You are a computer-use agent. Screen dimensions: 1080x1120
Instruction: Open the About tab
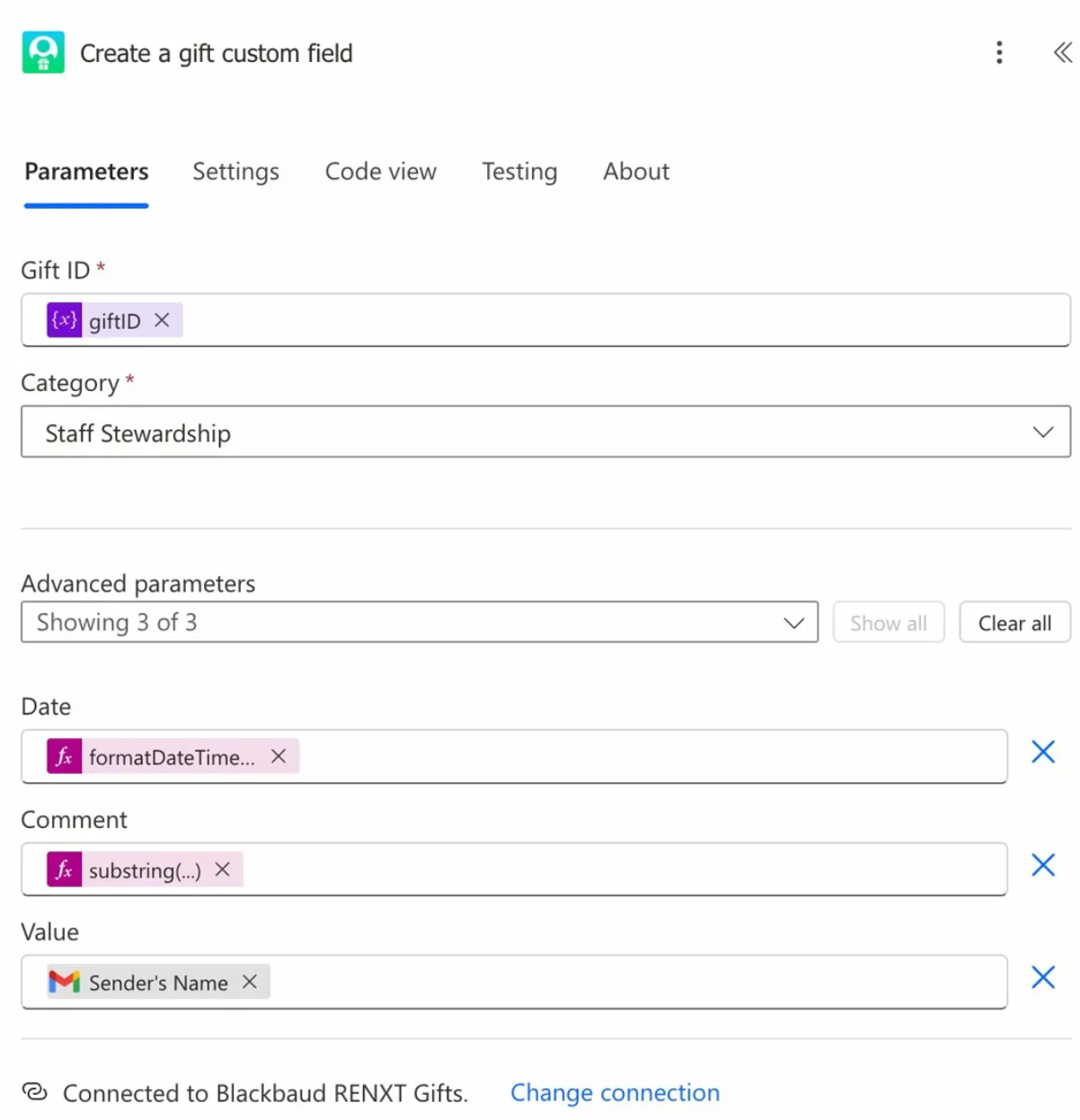[x=636, y=172]
